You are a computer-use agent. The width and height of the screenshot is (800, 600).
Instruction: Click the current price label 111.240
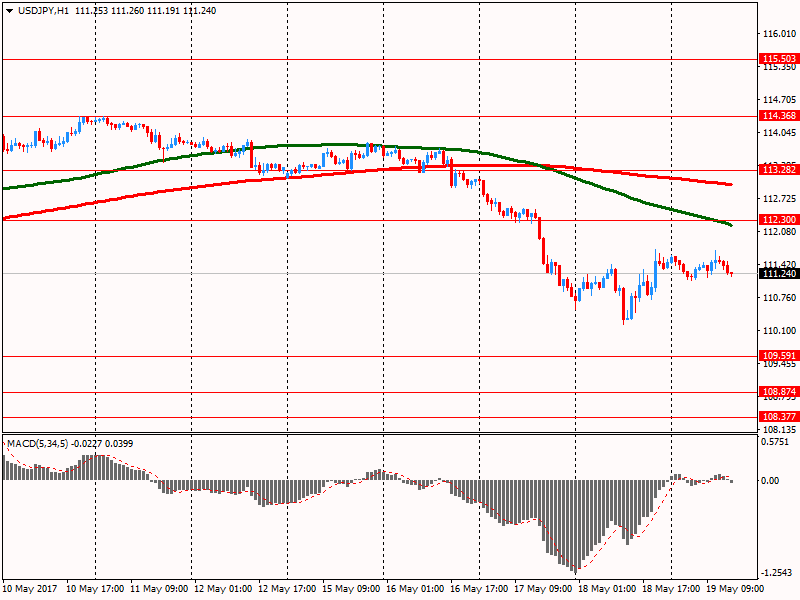click(x=779, y=274)
